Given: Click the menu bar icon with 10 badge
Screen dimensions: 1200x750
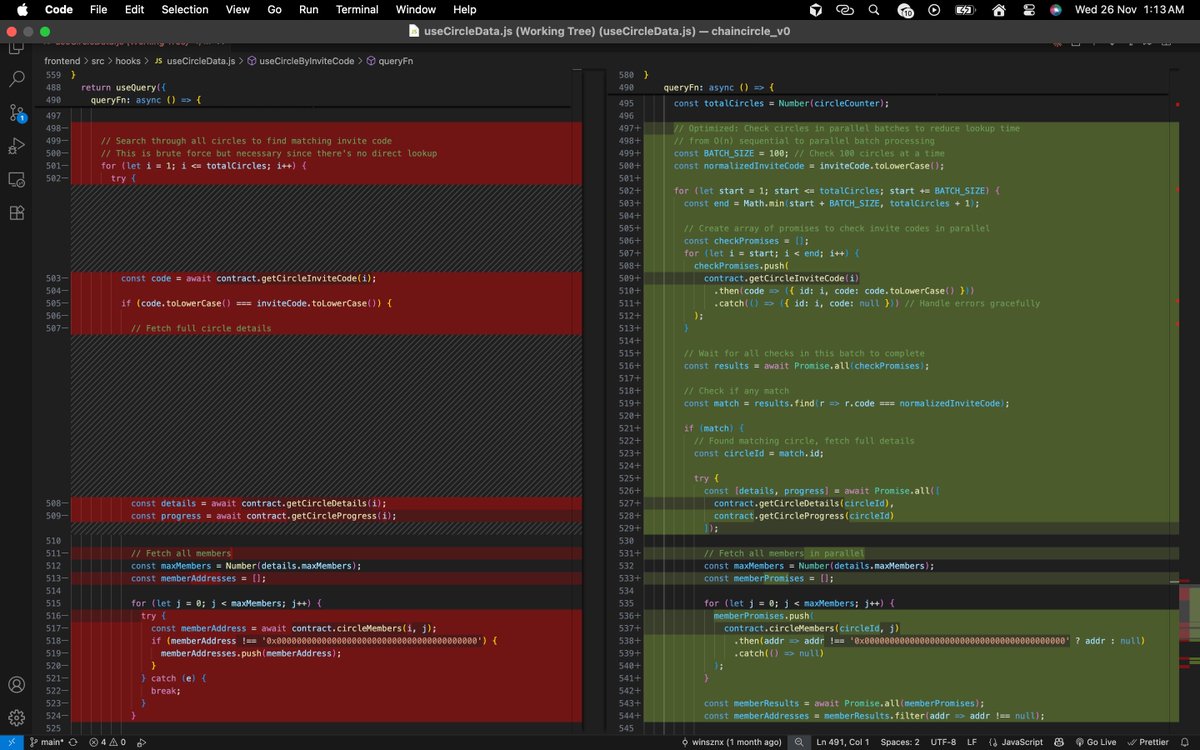Looking at the screenshot, I should pyautogui.click(x=905, y=9).
